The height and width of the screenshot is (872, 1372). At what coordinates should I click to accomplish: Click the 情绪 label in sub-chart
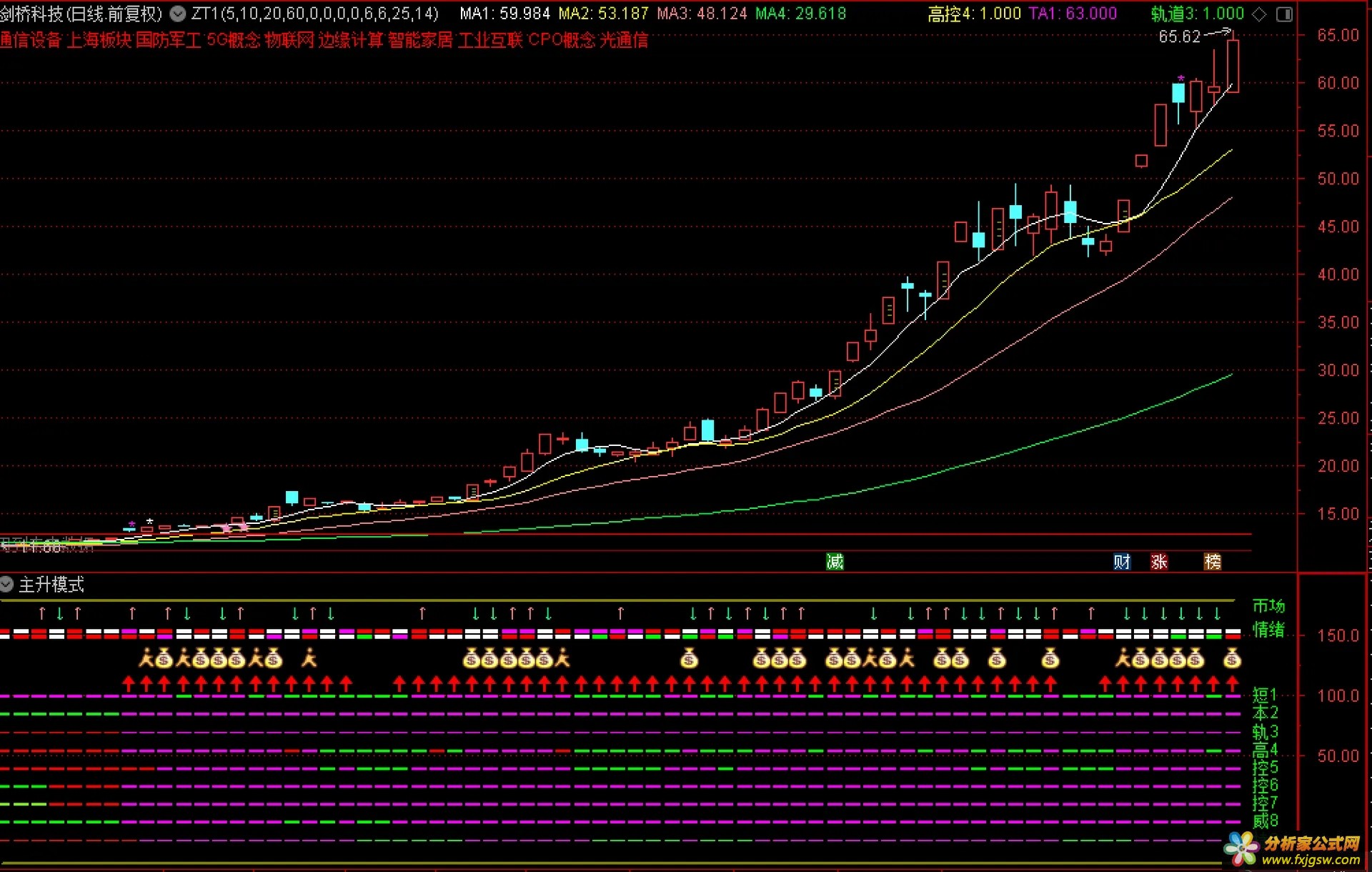tap(1268, 630)
